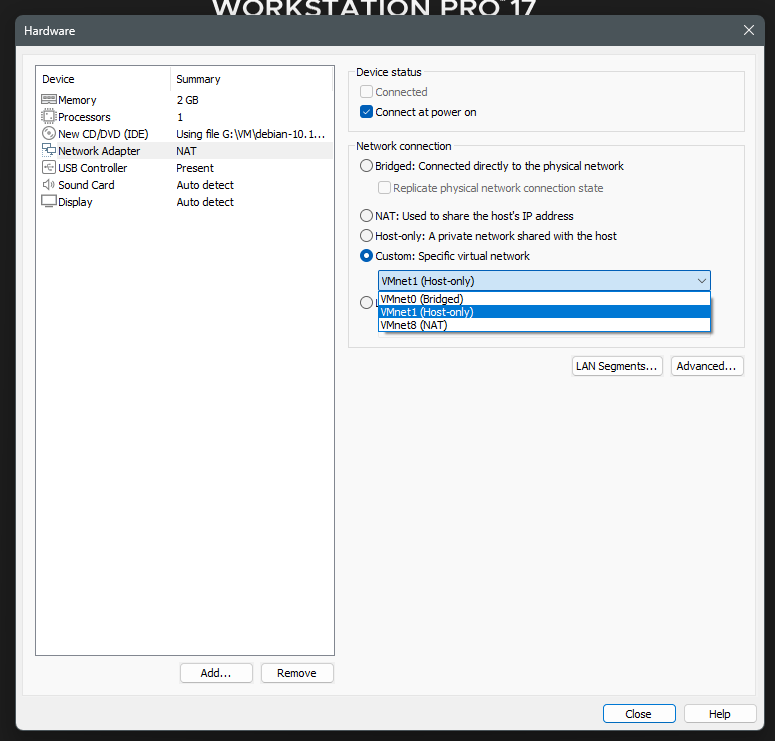Click the processor count summary value 1

pyautogui.click(x=180, y=117)
